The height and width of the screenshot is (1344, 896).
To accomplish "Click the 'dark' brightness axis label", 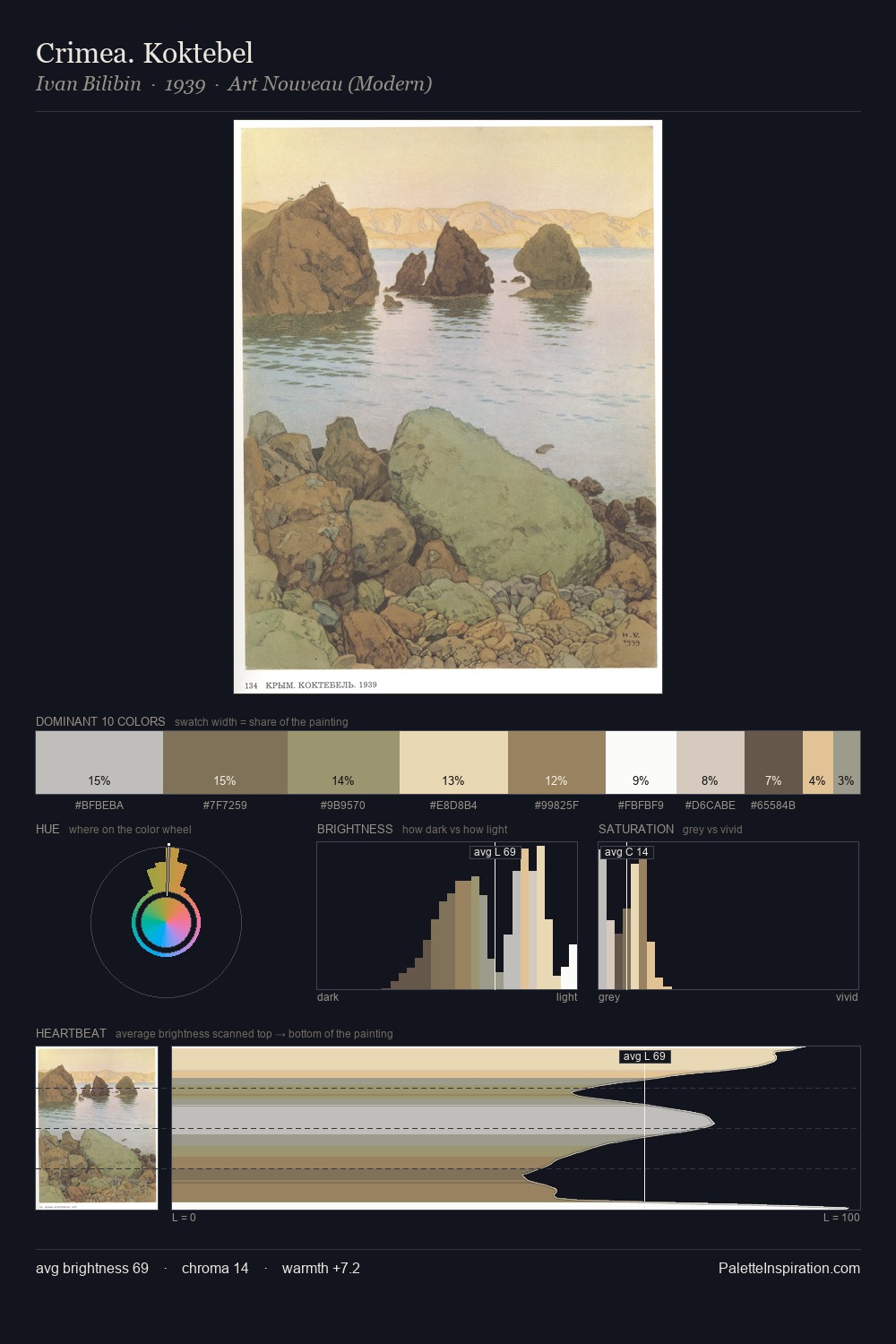I will (x=328, y=997).
